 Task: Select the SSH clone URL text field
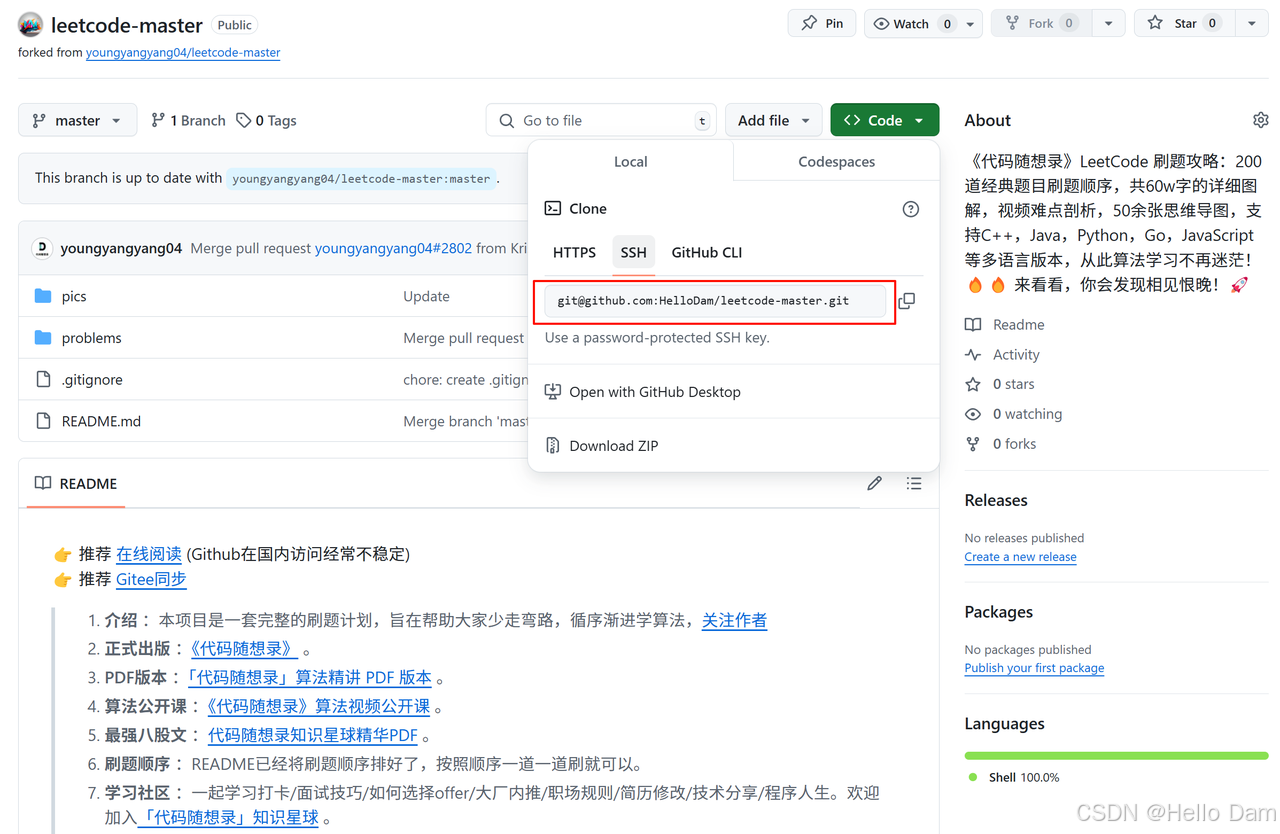click(x=715, y=301)
